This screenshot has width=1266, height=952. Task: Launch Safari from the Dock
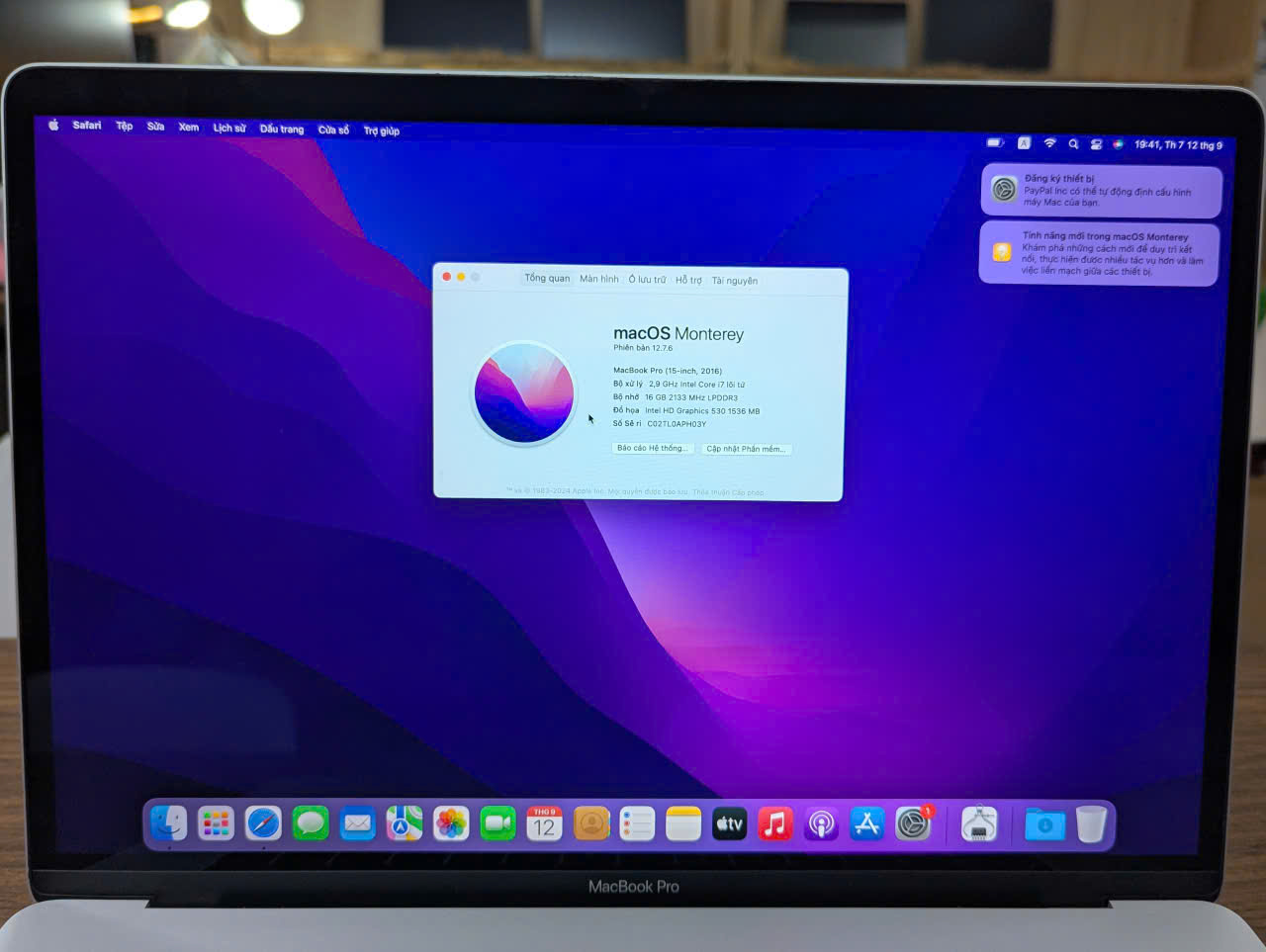[x=263, y=822]
